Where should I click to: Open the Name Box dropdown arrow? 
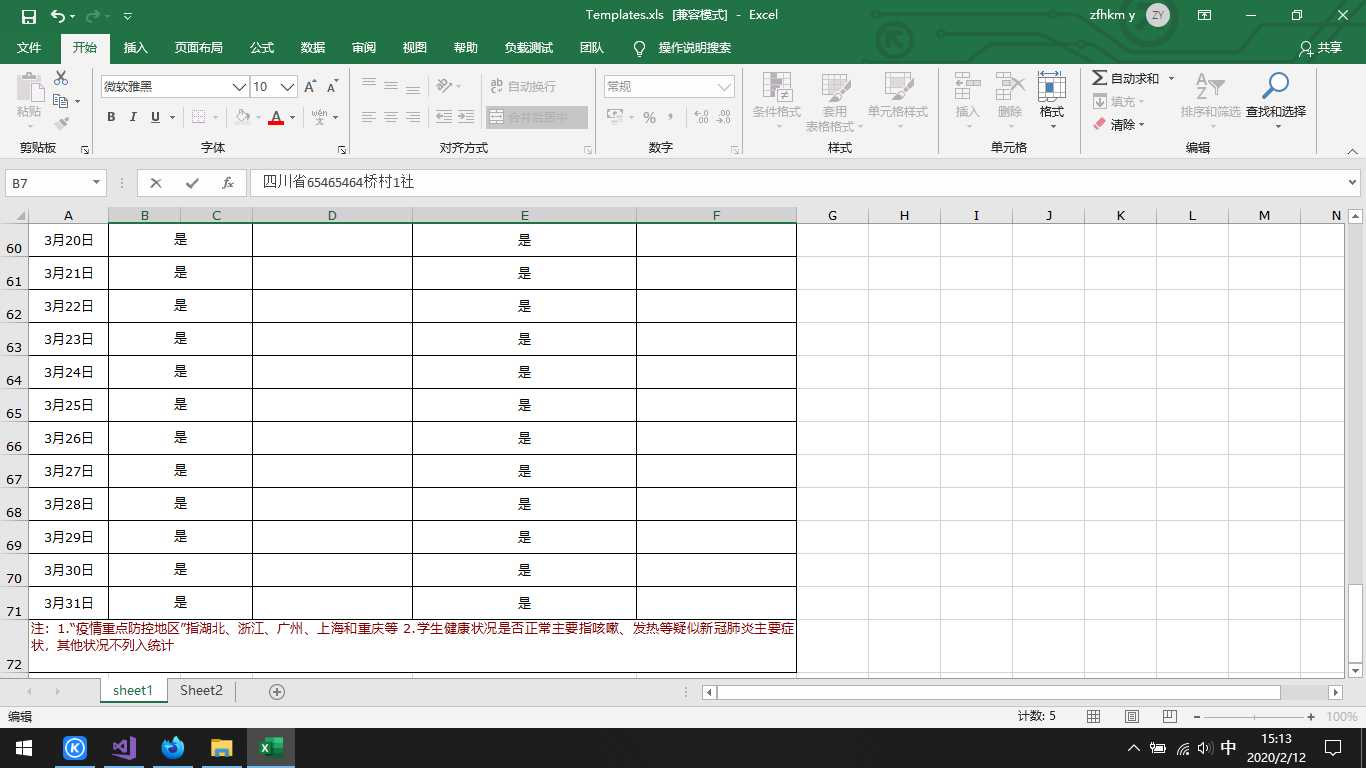pyautogui.click(x=97, y=183)
